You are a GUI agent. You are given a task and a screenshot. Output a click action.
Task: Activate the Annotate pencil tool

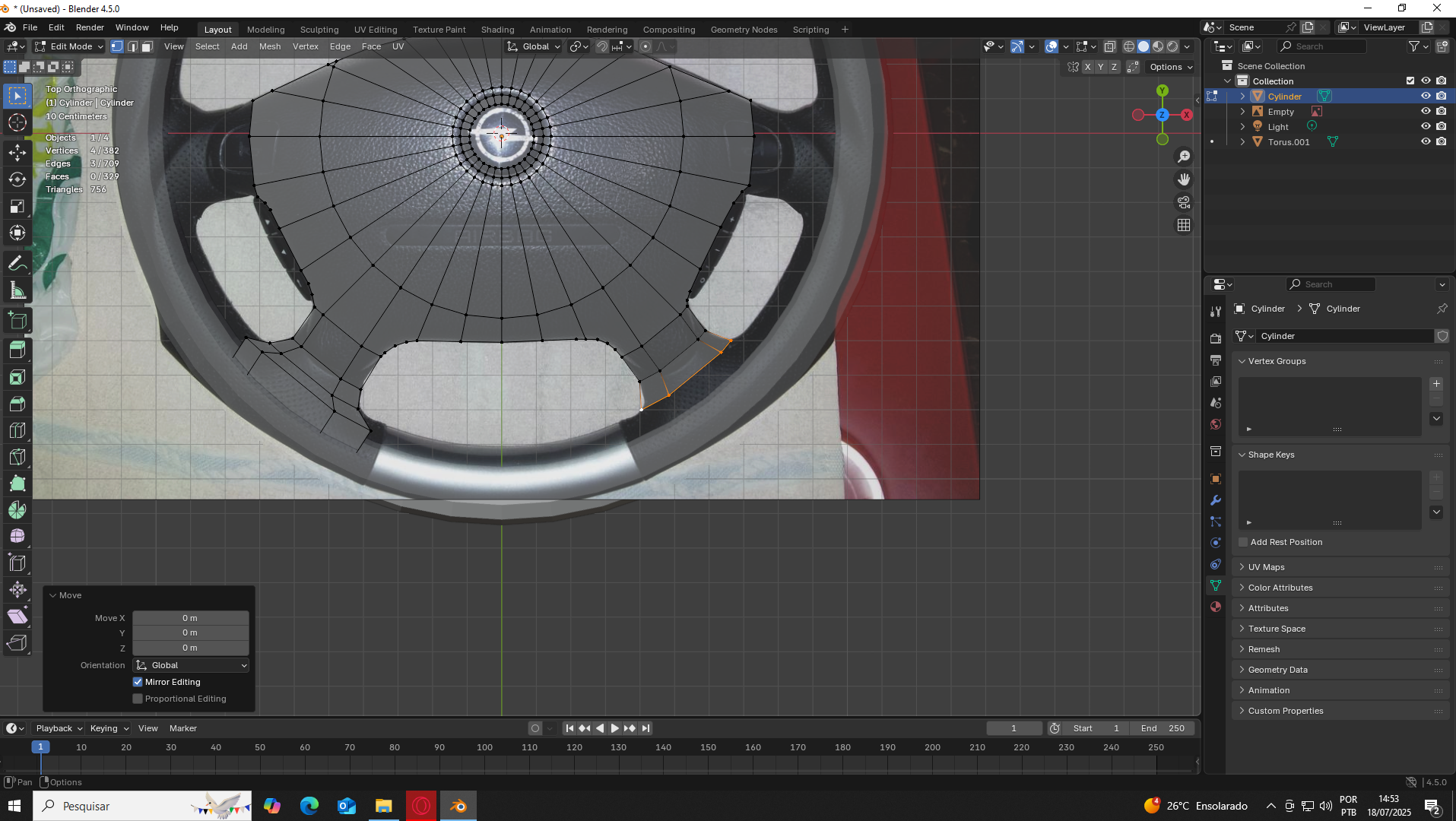(17, 264)
